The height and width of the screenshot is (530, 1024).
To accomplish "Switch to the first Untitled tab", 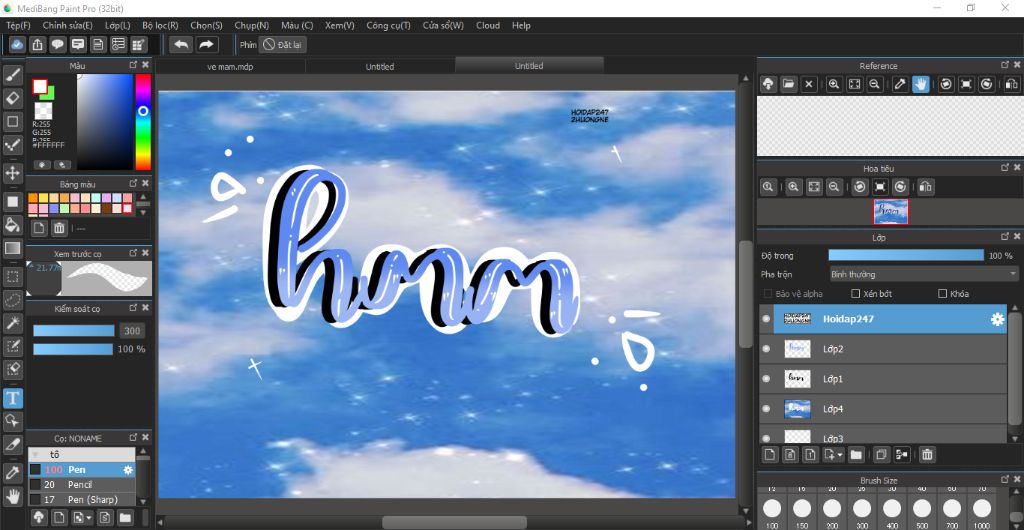I will (x=379, y=66).
